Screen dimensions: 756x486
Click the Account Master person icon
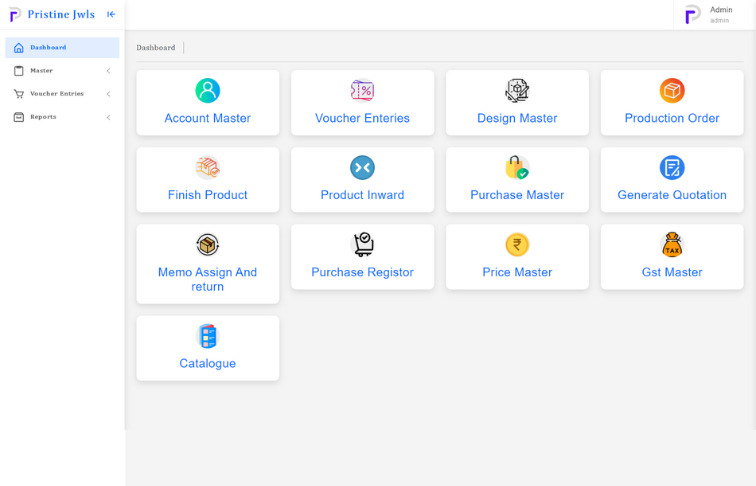(x=207, y=90)
